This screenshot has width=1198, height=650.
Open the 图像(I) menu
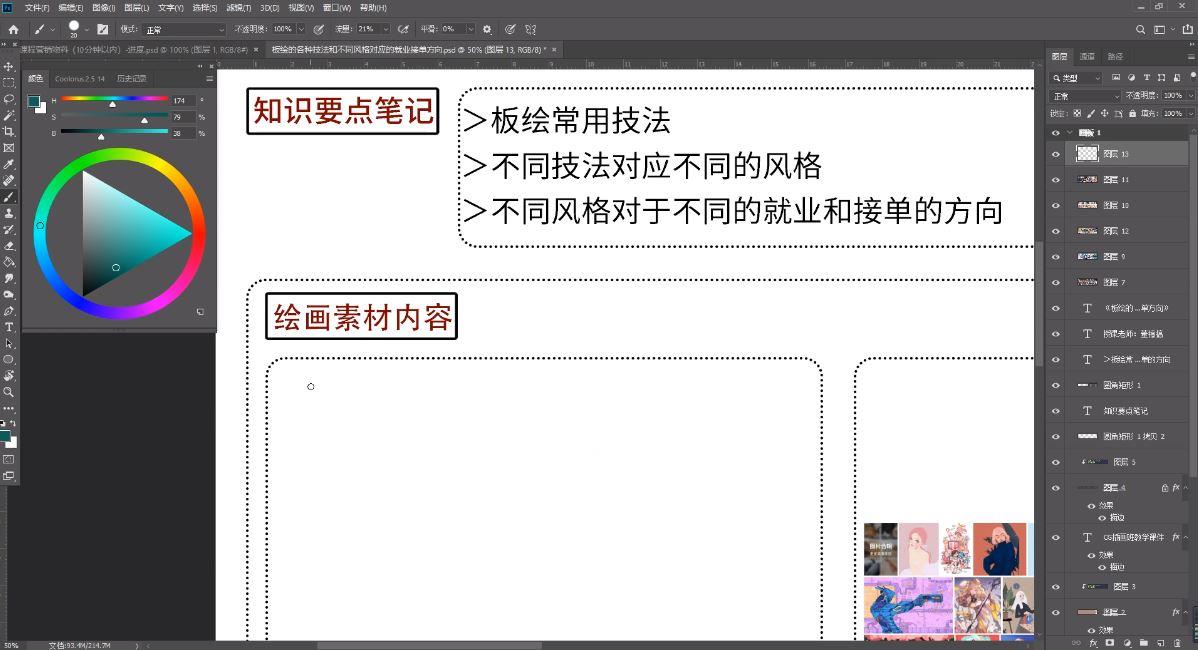click(103, 8)
